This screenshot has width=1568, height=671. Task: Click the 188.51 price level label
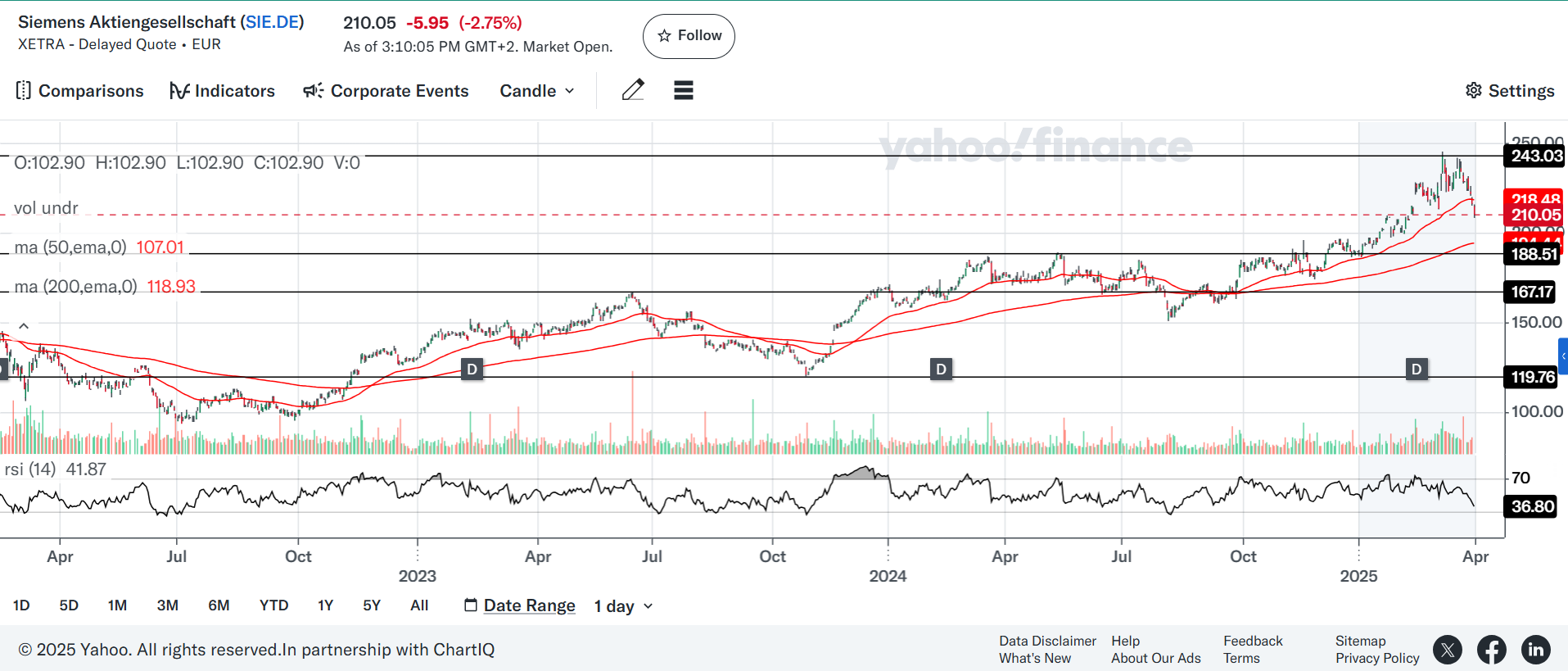pyautogui.click(x=1533, y=254)
